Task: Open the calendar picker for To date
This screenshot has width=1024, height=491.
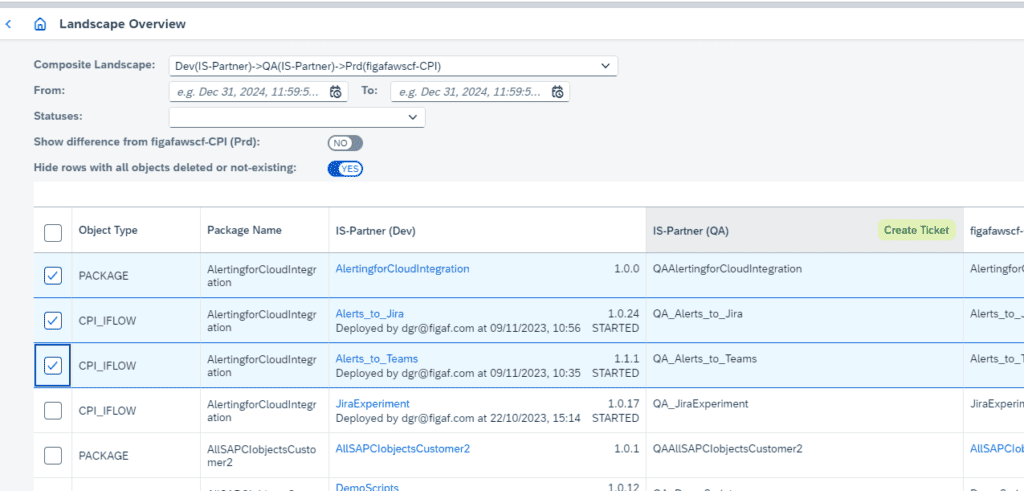Action: pos(557,92)
